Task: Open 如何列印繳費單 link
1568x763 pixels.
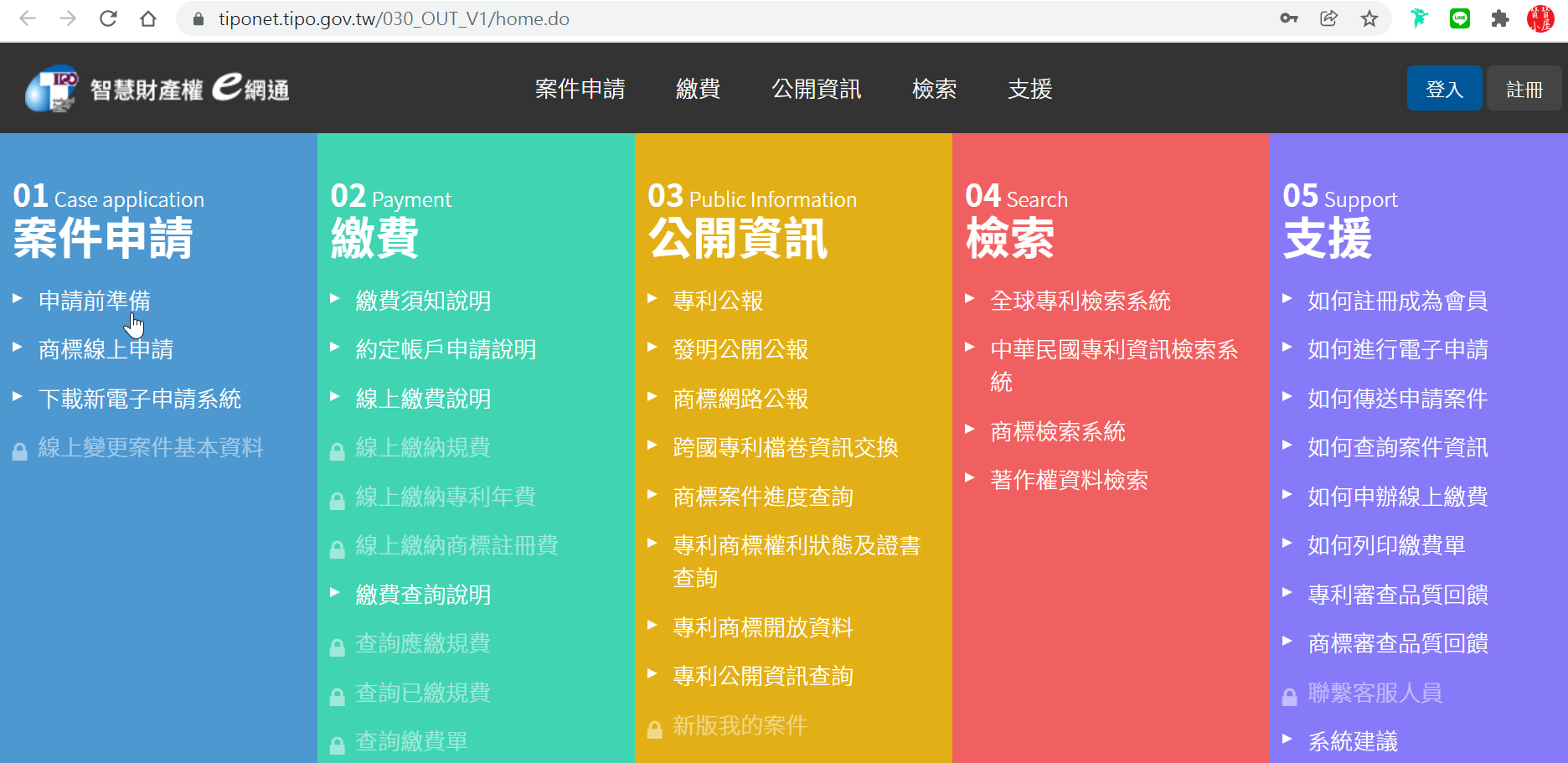Action: click(1386, 545)
